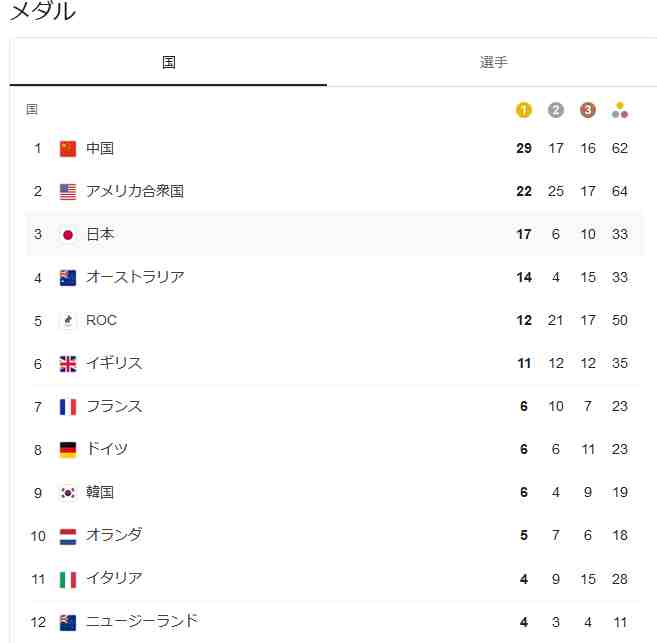
Task: Click the ROC flag icon
Action: (x=68, y=321)
